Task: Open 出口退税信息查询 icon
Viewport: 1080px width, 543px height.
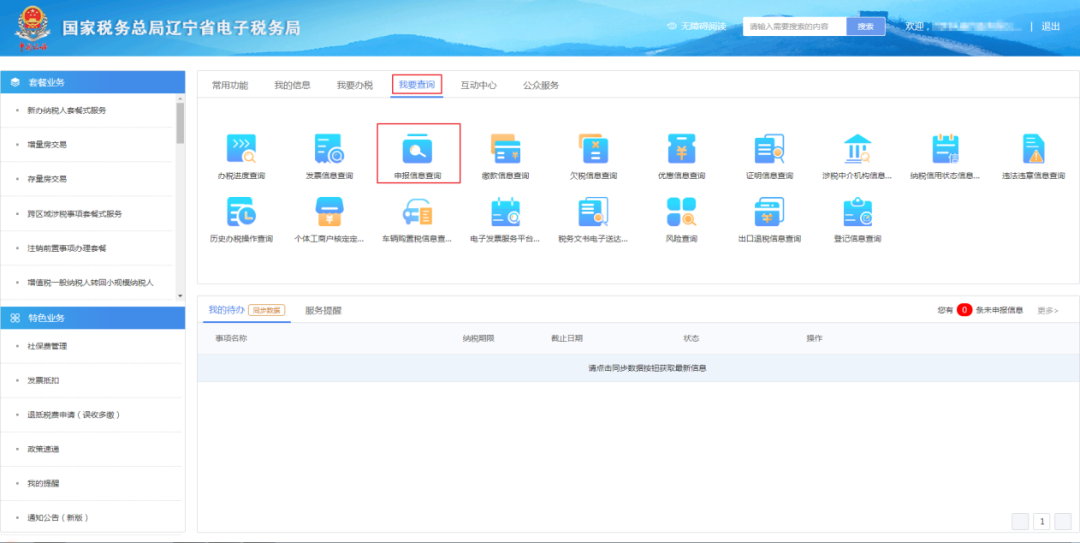Action: 769,213
